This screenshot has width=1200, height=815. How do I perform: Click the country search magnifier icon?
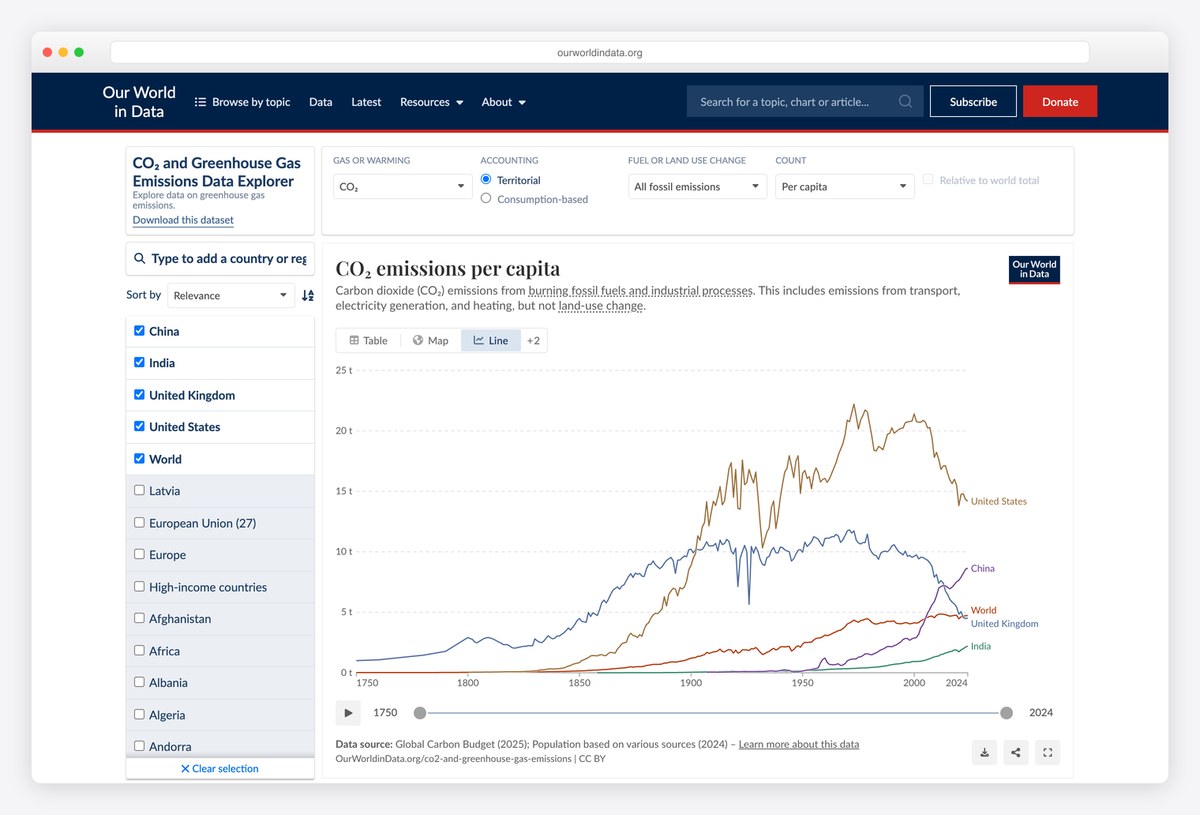[138, 258]
